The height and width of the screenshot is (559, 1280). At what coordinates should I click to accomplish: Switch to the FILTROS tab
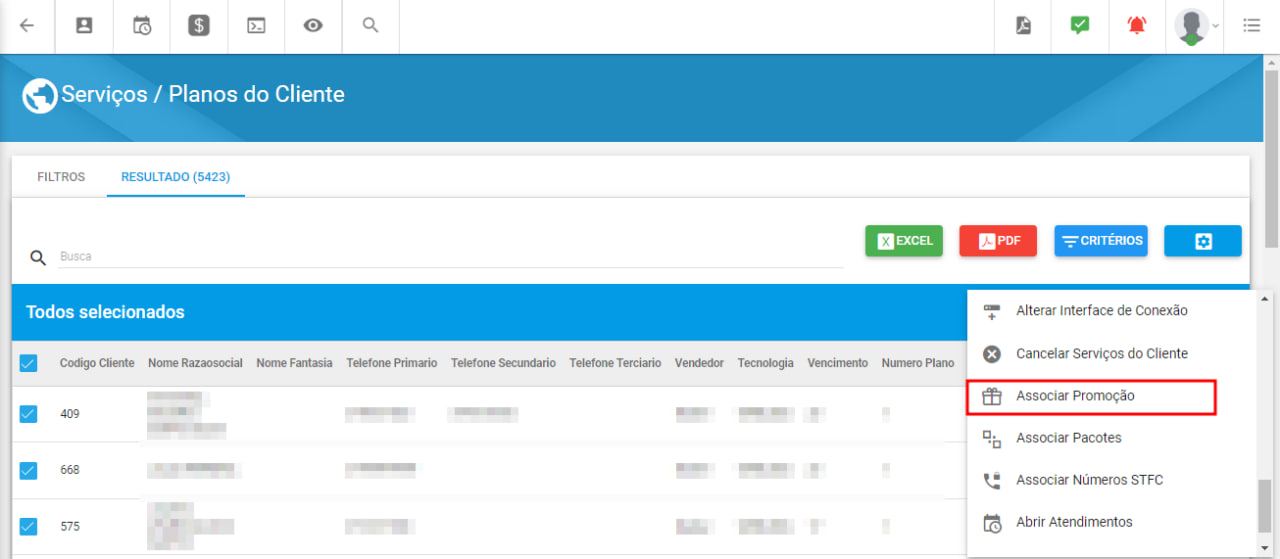pos(61,177)
